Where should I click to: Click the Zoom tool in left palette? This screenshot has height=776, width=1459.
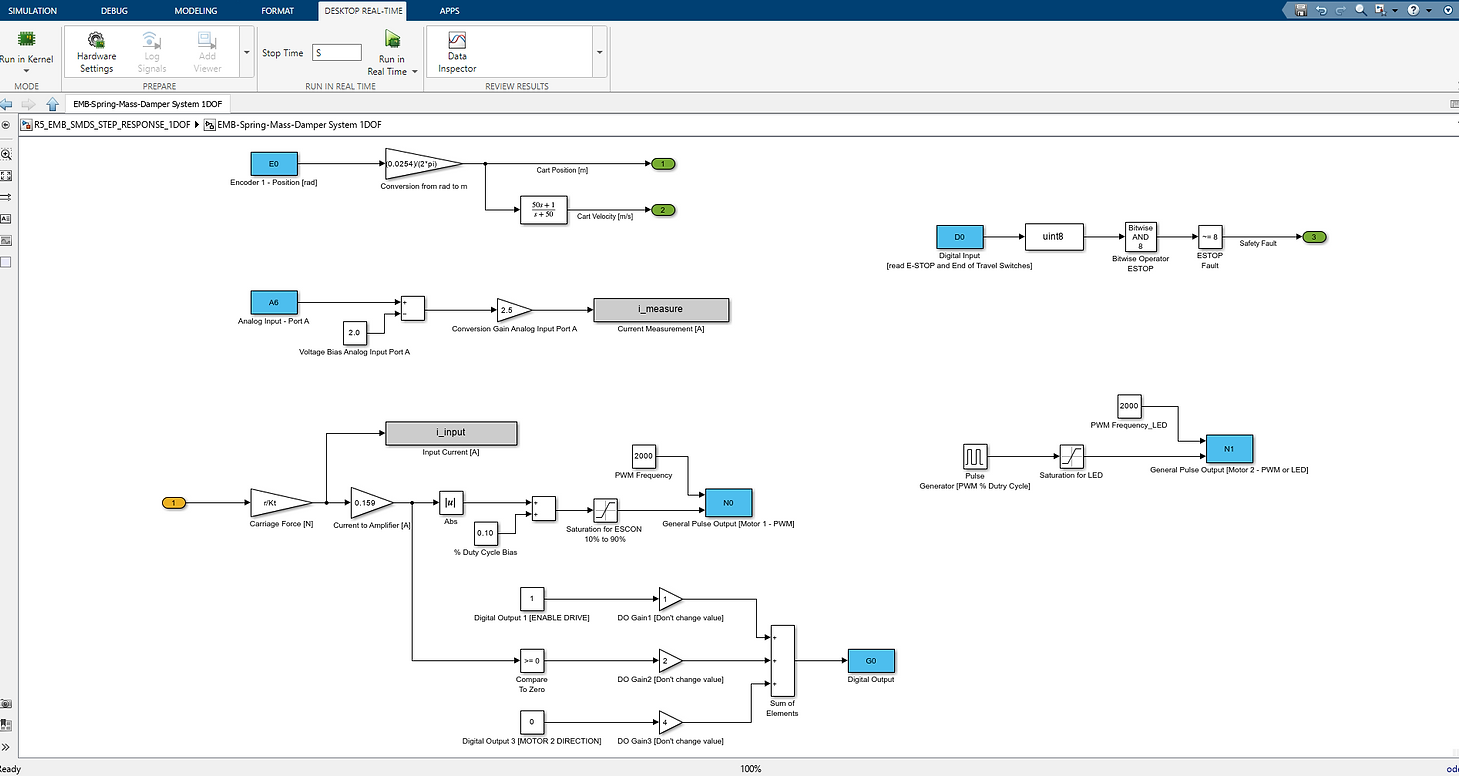click(6, 155)
